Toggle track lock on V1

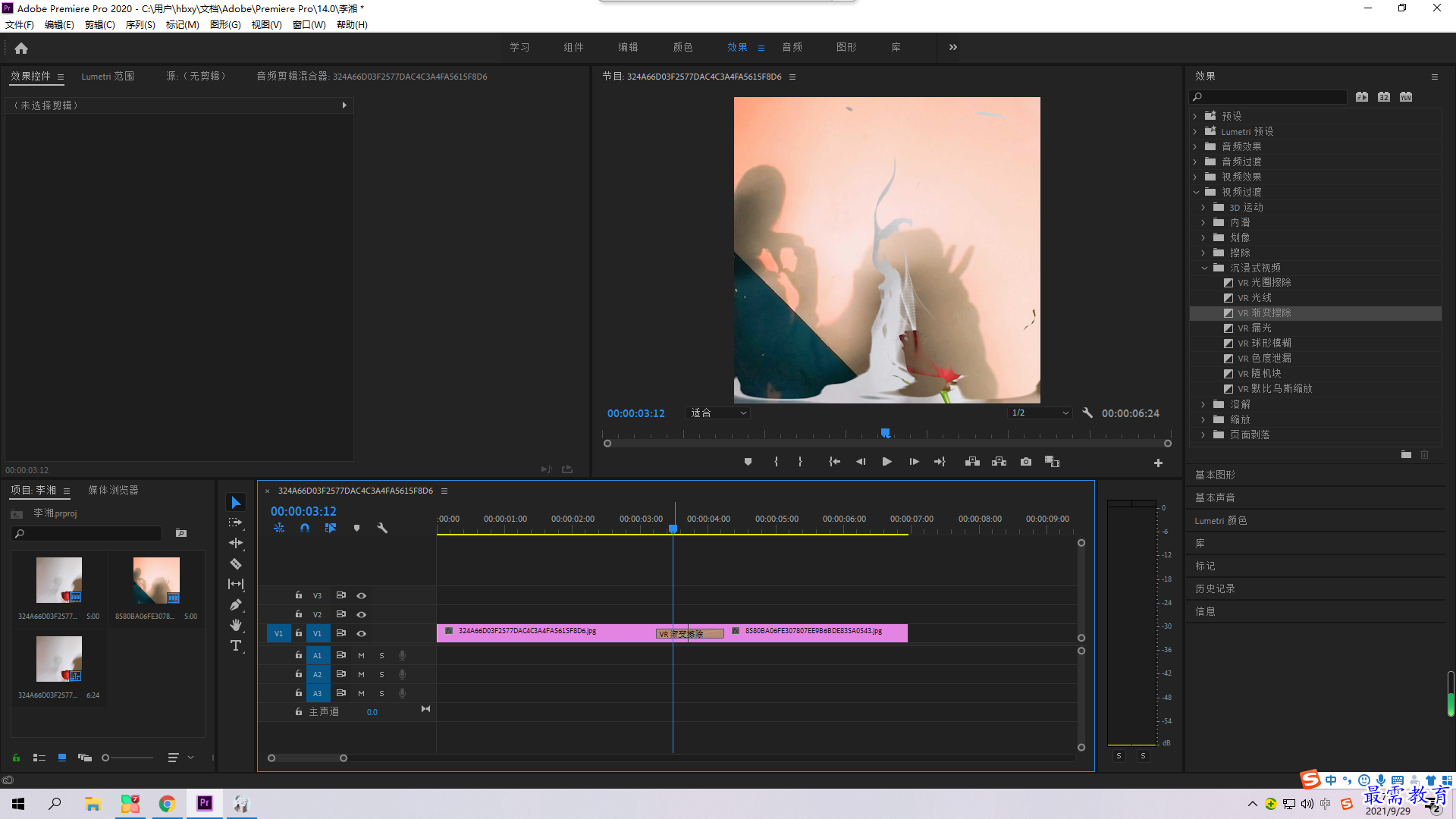(299, 632)
